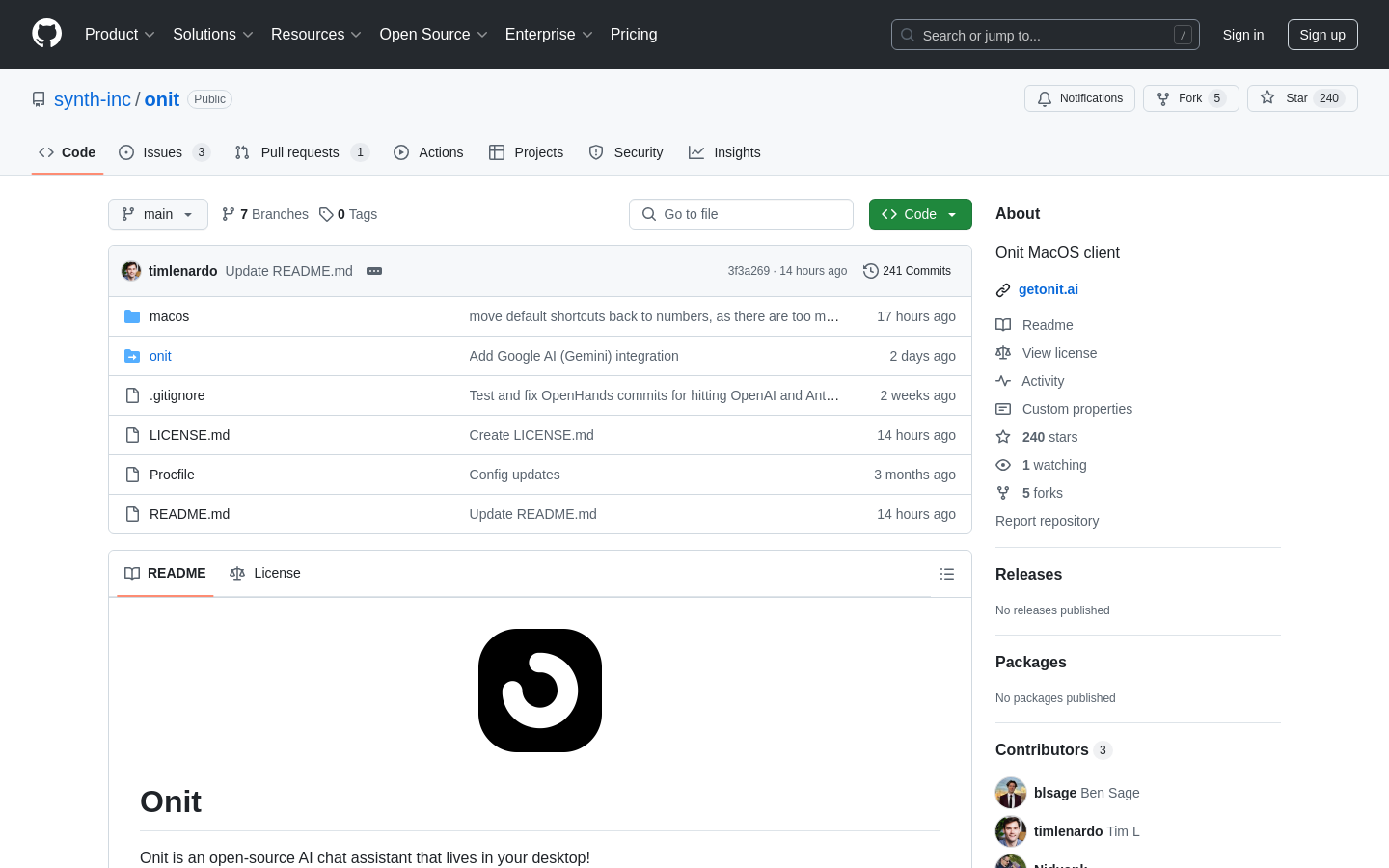The image size is (1389, 868).
Task: Click the repository icon before synth-inc
Action: 39,99
